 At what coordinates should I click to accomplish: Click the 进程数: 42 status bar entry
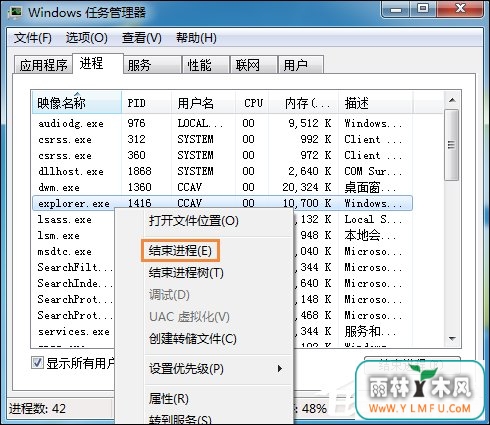coord(37,409)
